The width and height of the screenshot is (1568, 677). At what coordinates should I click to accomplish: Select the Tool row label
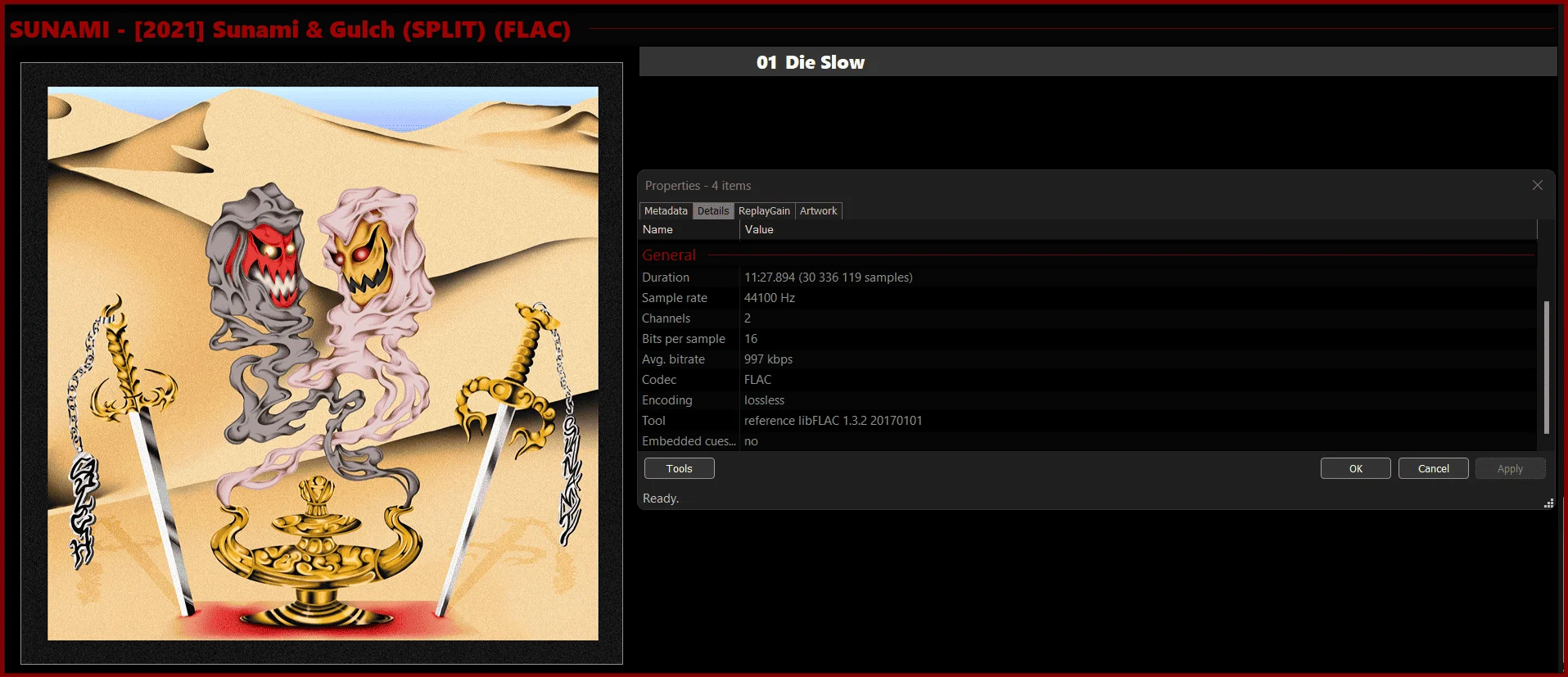coord(653,421)
